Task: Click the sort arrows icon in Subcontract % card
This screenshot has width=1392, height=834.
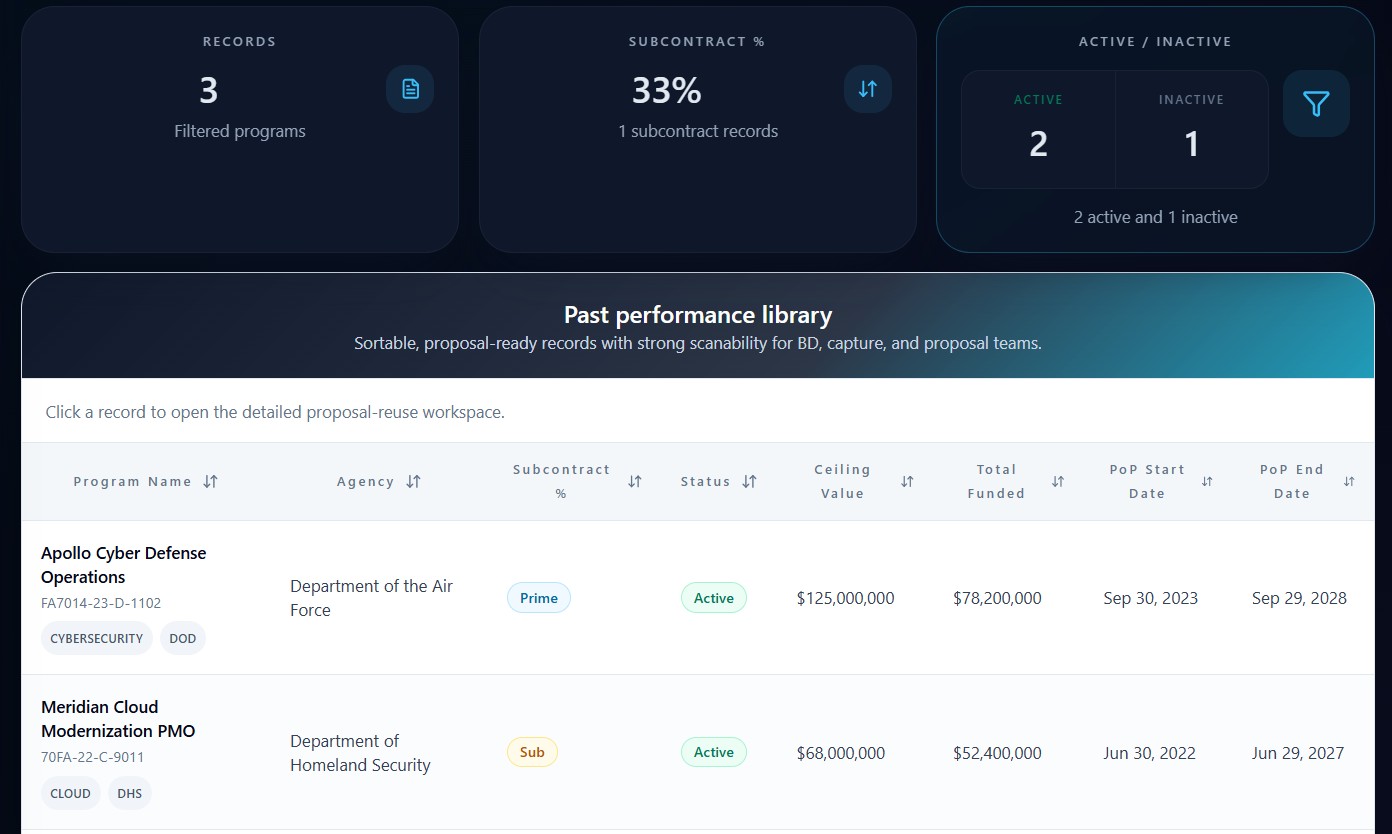Action: tap(867, 89)
